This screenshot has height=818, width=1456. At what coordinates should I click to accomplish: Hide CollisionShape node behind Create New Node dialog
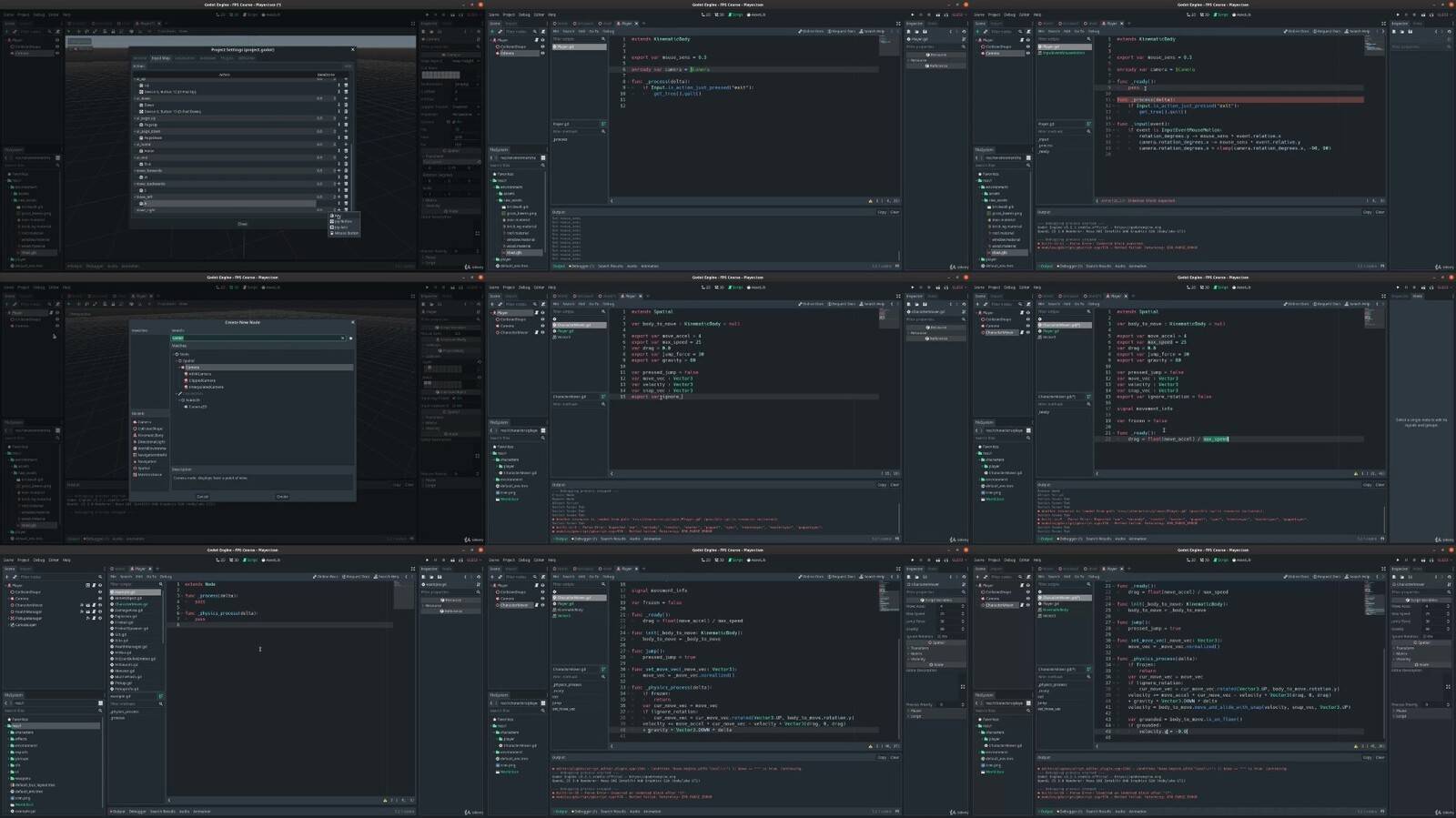click(x=56, y=319)
